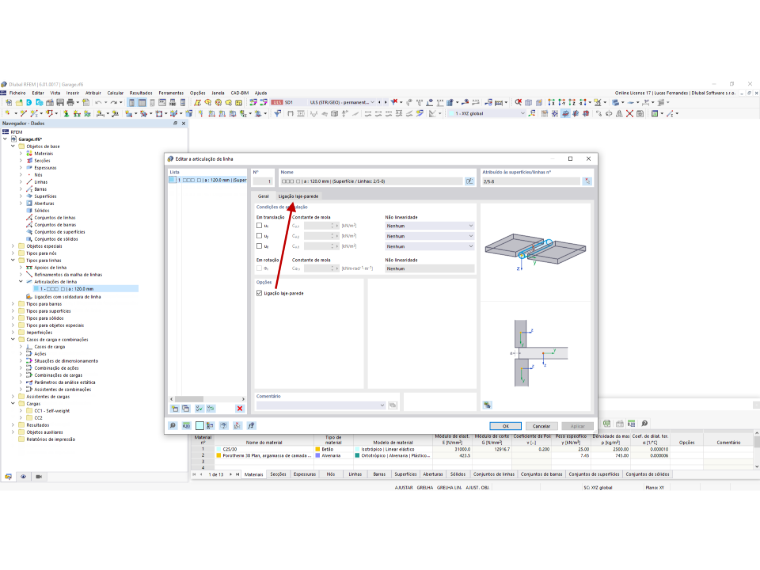This screenshot has width=760, height=570.
Task: Click the function fx icon at dialog bottom
Action: (x=251, y=426)
